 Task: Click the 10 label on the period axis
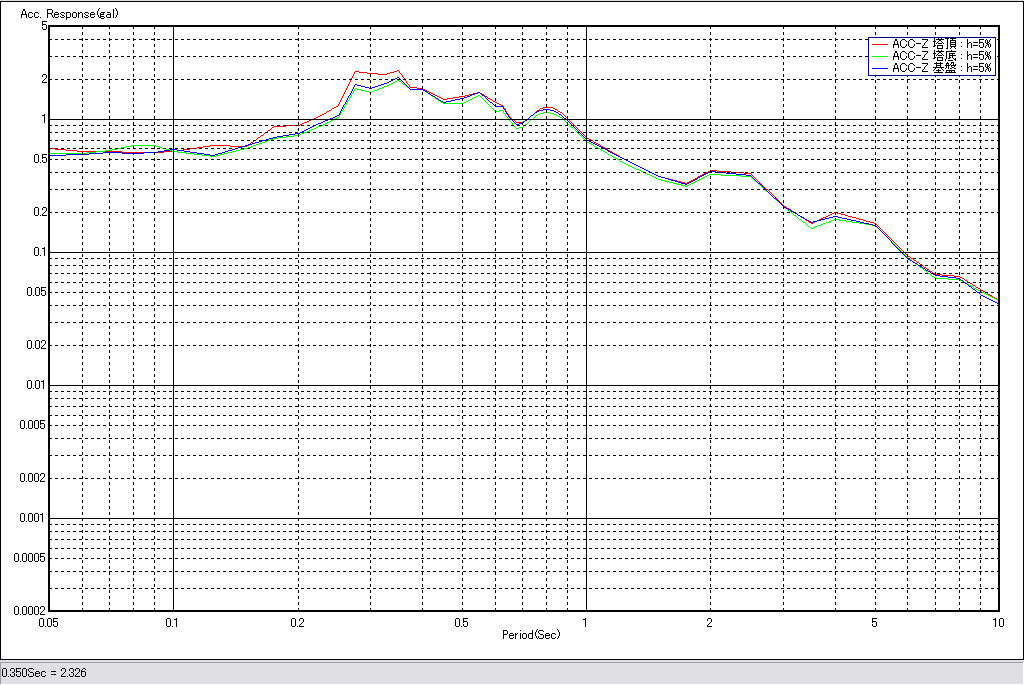[x=997, y=622]
